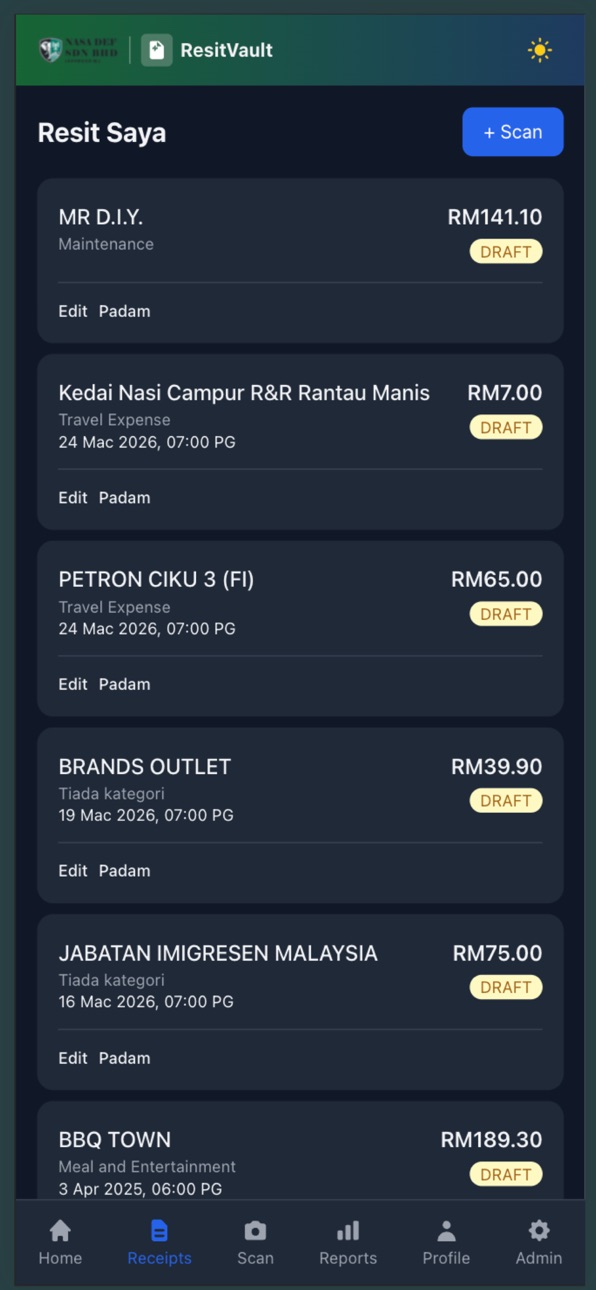Toggle light mode with the sun icon
This screenshot has height=1290, width=596.
coord(539,50)
